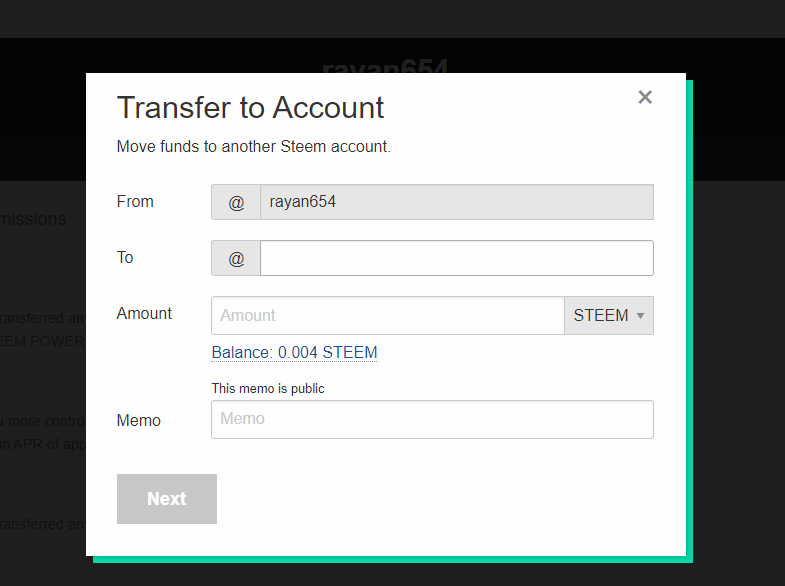Focus the To account input field
The width and height of the screenshot is (785, 586).
(457, 258)
